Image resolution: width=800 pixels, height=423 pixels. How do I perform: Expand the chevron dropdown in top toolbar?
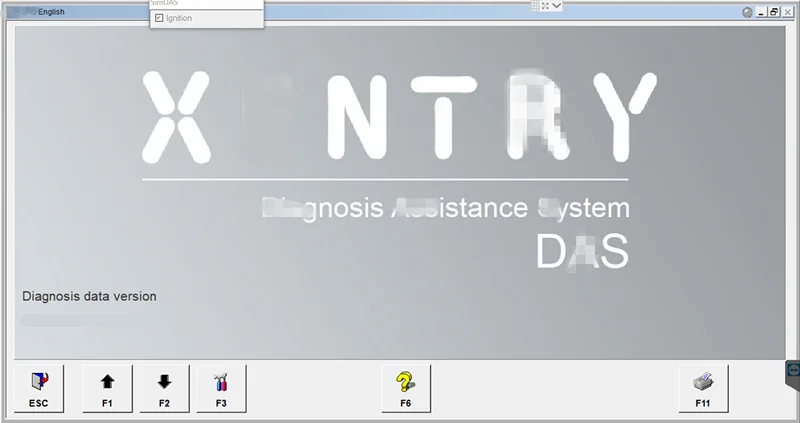pos(557,6)
